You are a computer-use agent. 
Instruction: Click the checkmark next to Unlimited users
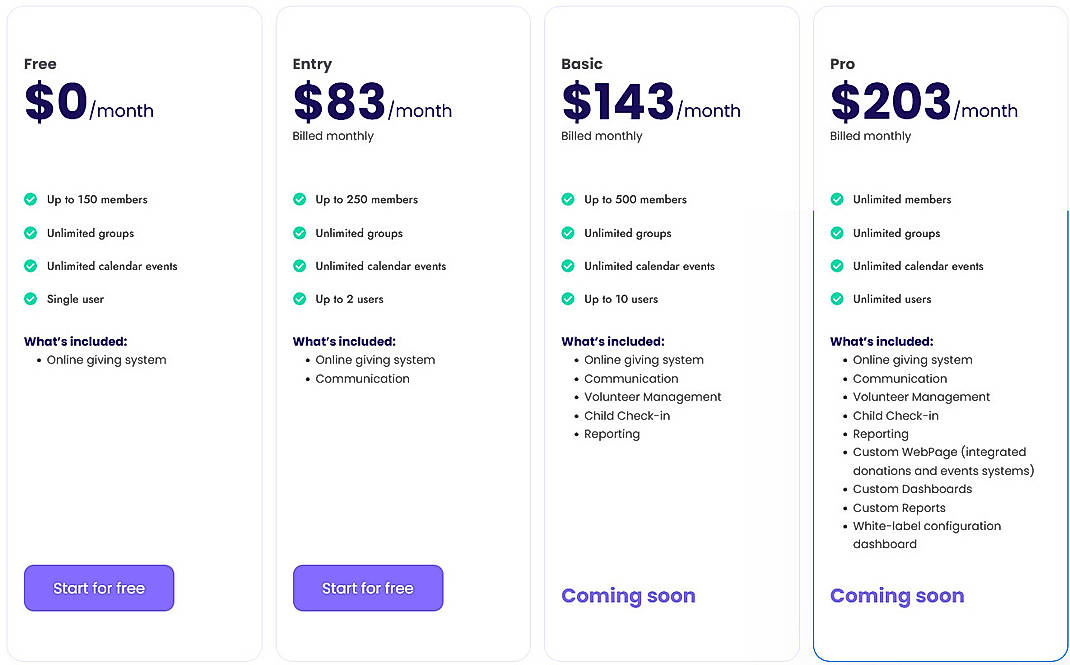pos(837,299)
